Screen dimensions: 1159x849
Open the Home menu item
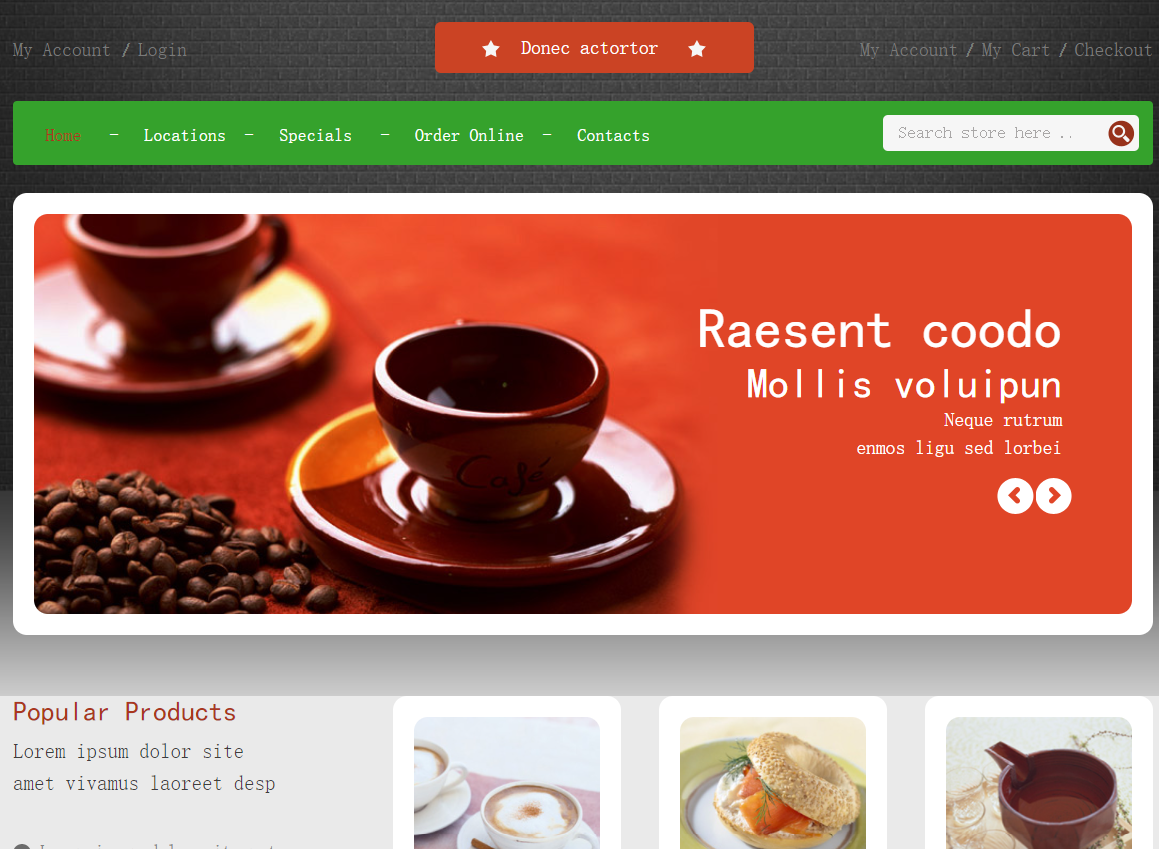[x=63, y=135]
